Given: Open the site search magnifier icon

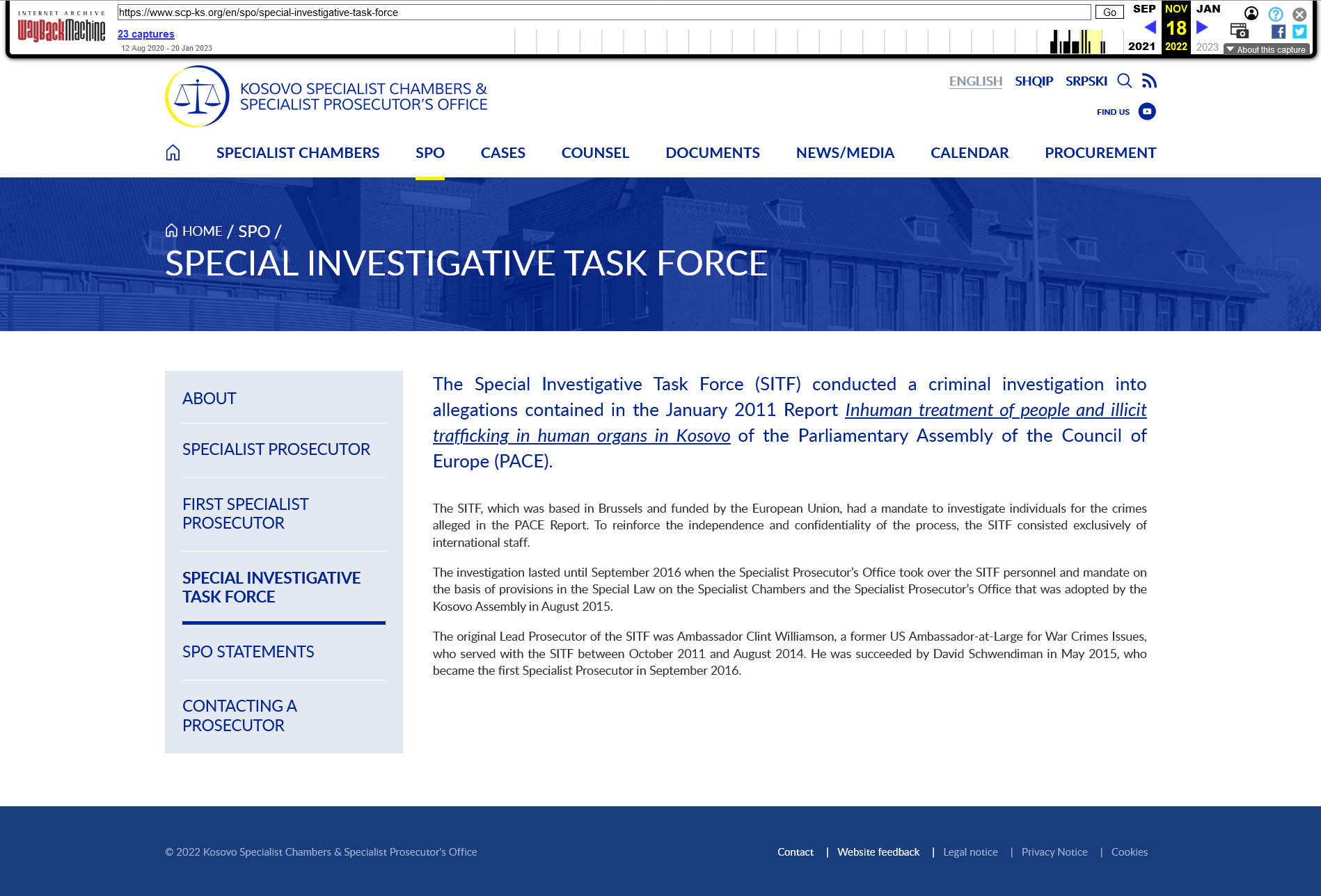Looking at the screenshot, I should click(1124, 81).
